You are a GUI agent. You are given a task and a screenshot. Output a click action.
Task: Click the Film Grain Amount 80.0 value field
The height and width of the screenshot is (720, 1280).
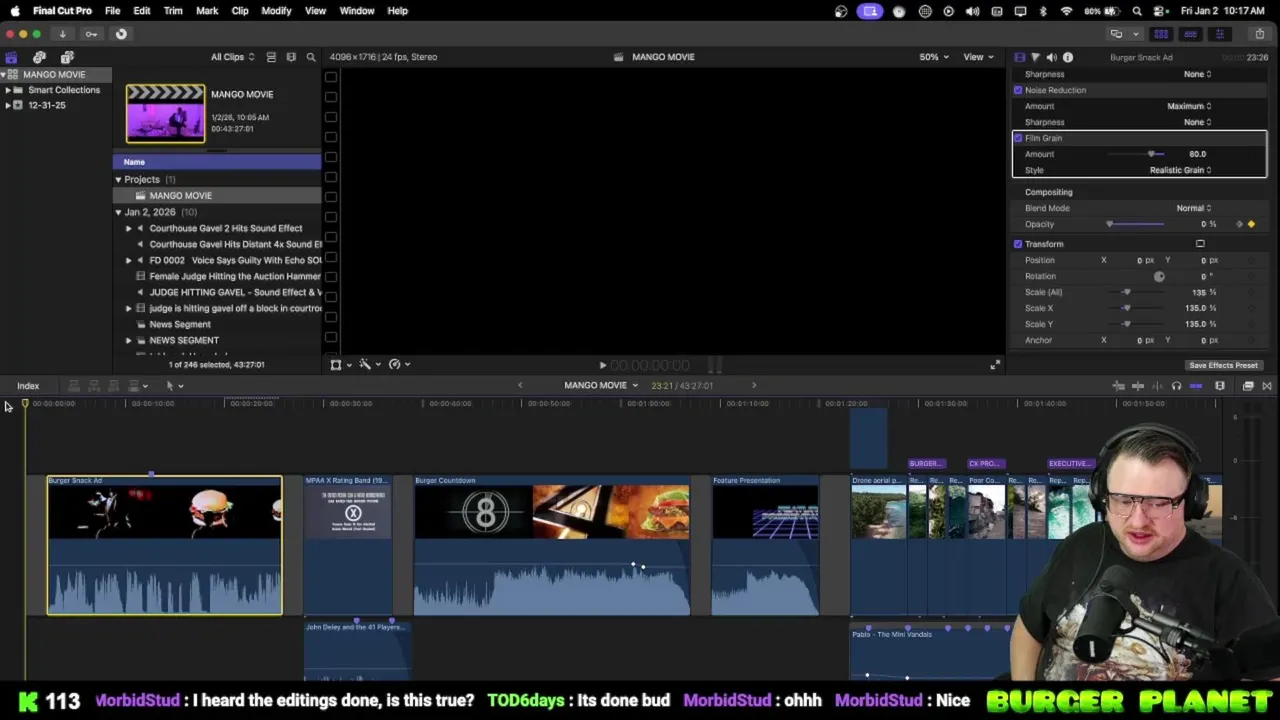(x=1197, y=154)
